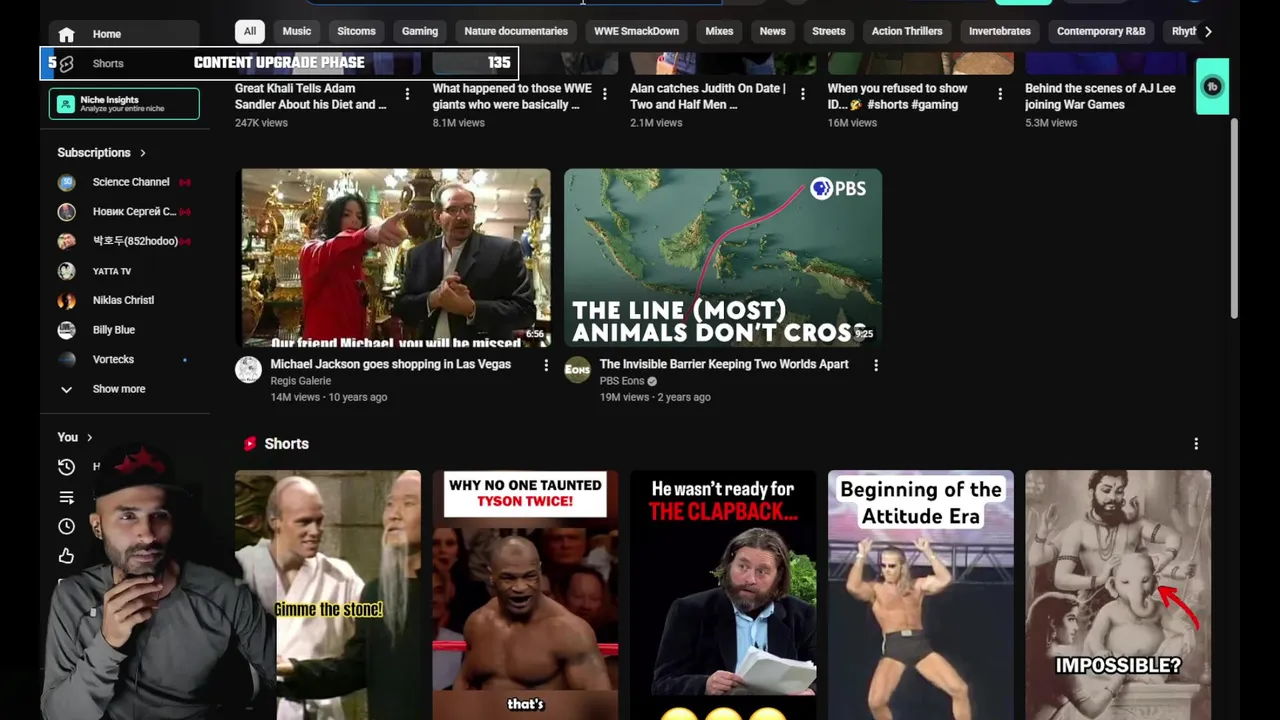Screen dimensions: 1280x720
Task: Select the Streets filter chip
Action: click(x=828, y=31)
